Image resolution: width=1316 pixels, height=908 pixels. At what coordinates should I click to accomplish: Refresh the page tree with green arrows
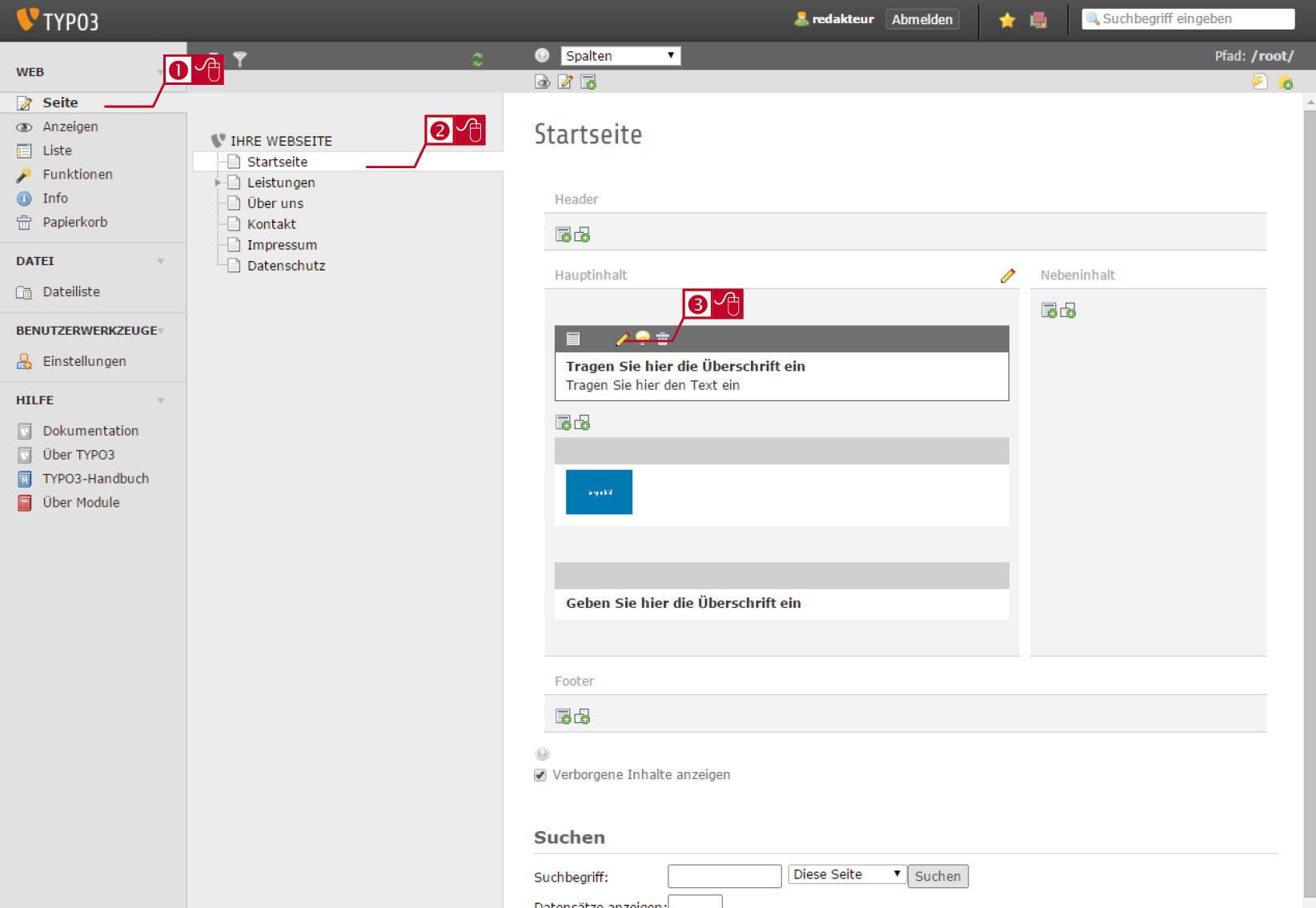point(478,59)
